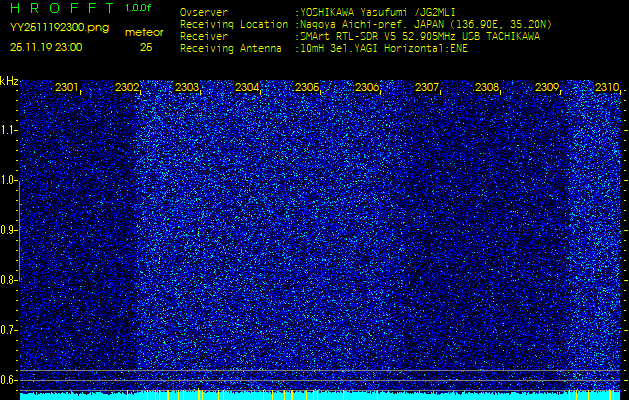
Task: Click the 3el.YAGI antenna description
Action: pos(384,49)
